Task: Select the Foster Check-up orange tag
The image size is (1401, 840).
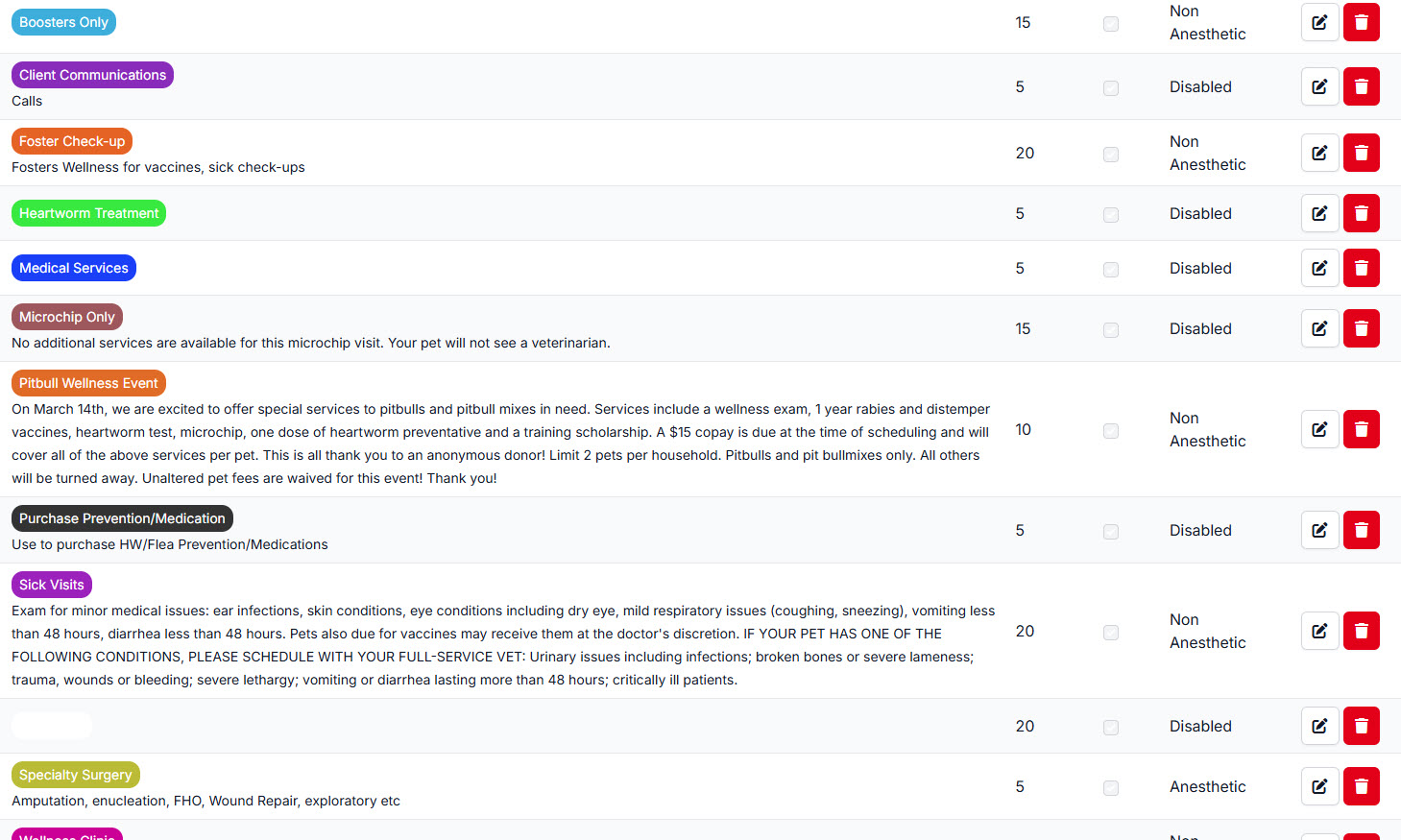Action: point(72,141)
